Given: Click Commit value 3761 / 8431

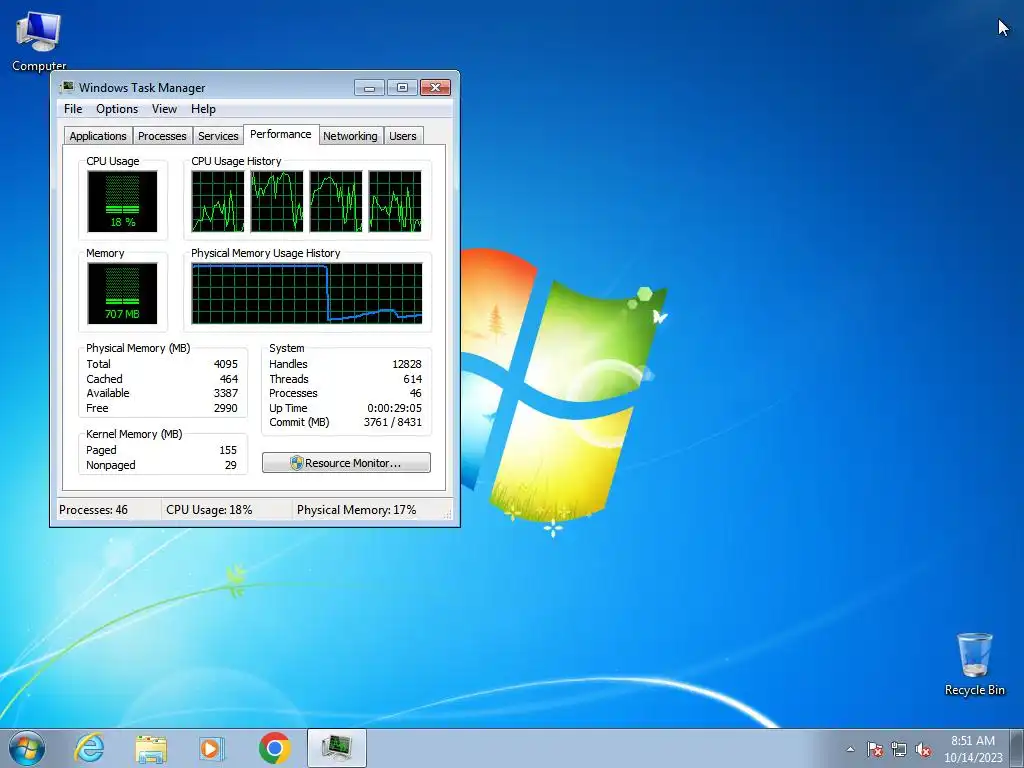Looking at the screenshot, I should tap(392, 422).
